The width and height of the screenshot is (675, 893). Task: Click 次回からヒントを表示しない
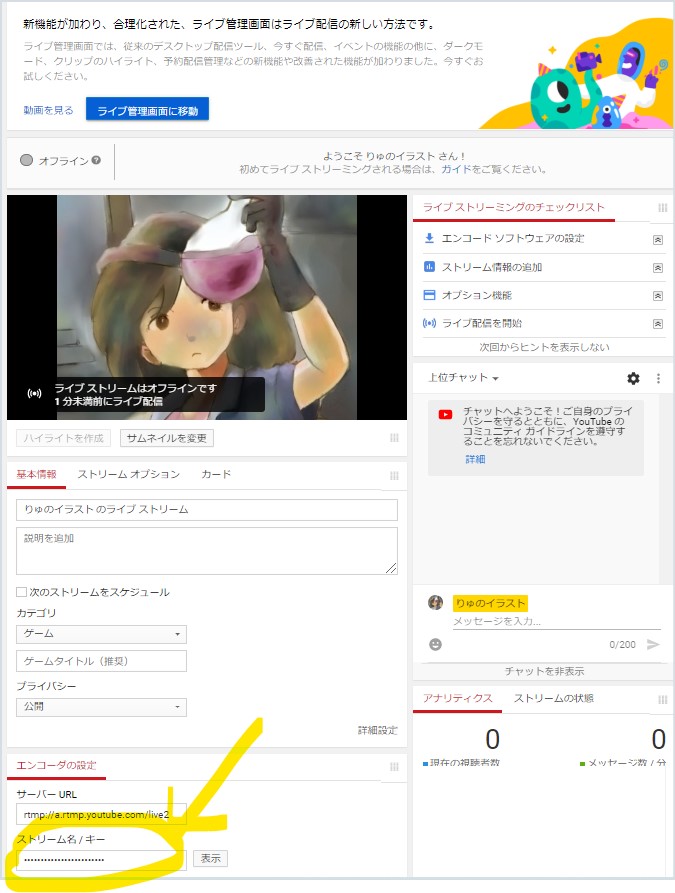[544, 347]
